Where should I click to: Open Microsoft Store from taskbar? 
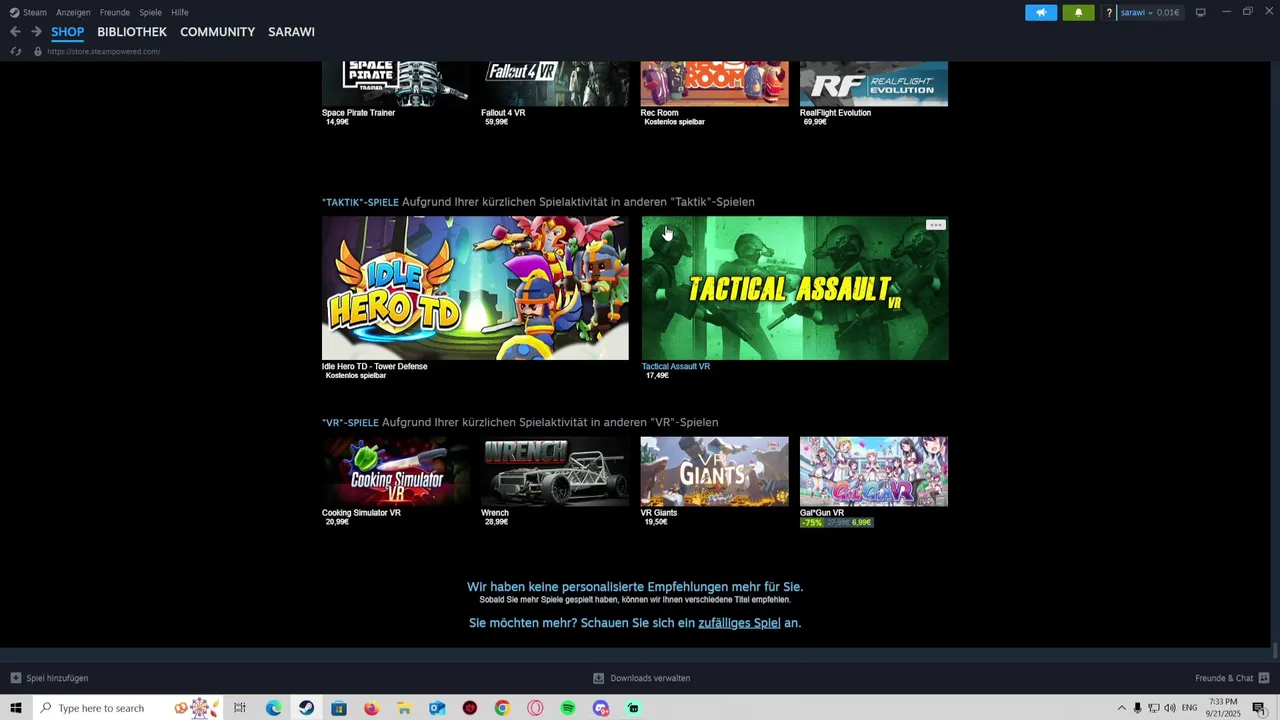coord(339,708)
